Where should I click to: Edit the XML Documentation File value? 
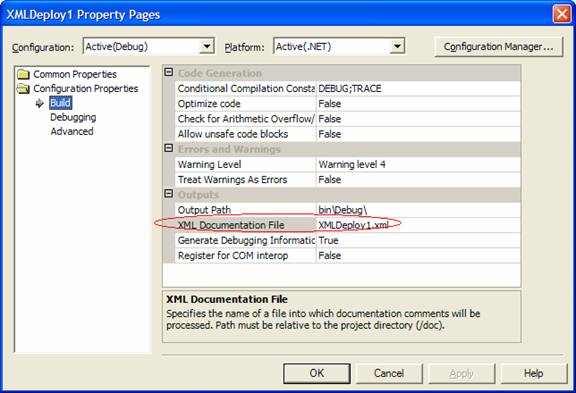pos(418,225)
